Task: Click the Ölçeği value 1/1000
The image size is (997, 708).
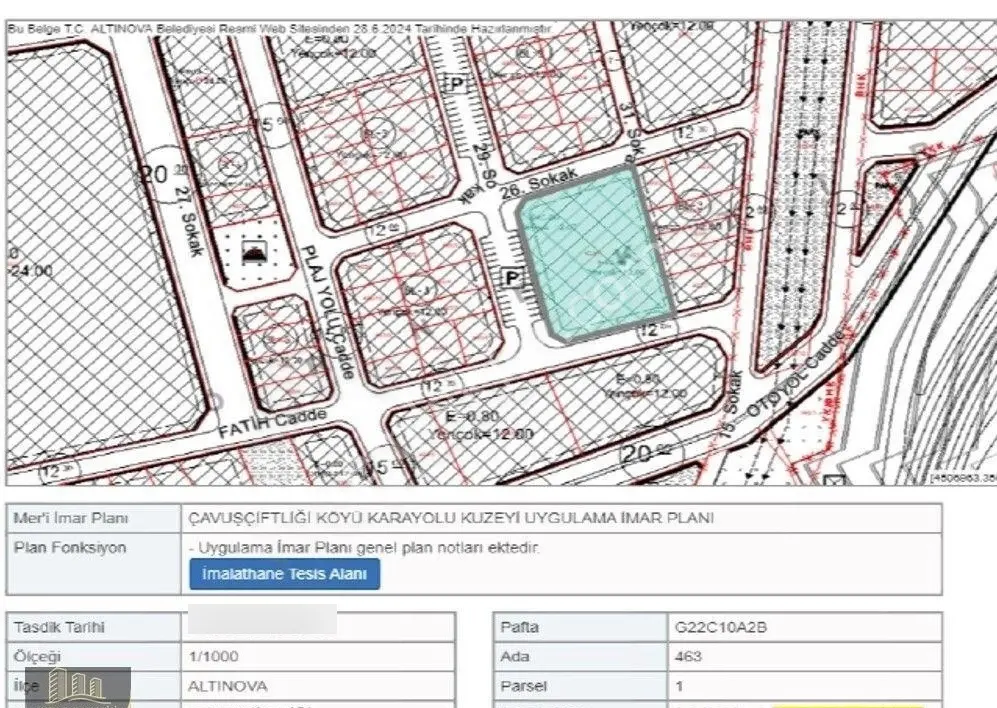Action: 214,656
